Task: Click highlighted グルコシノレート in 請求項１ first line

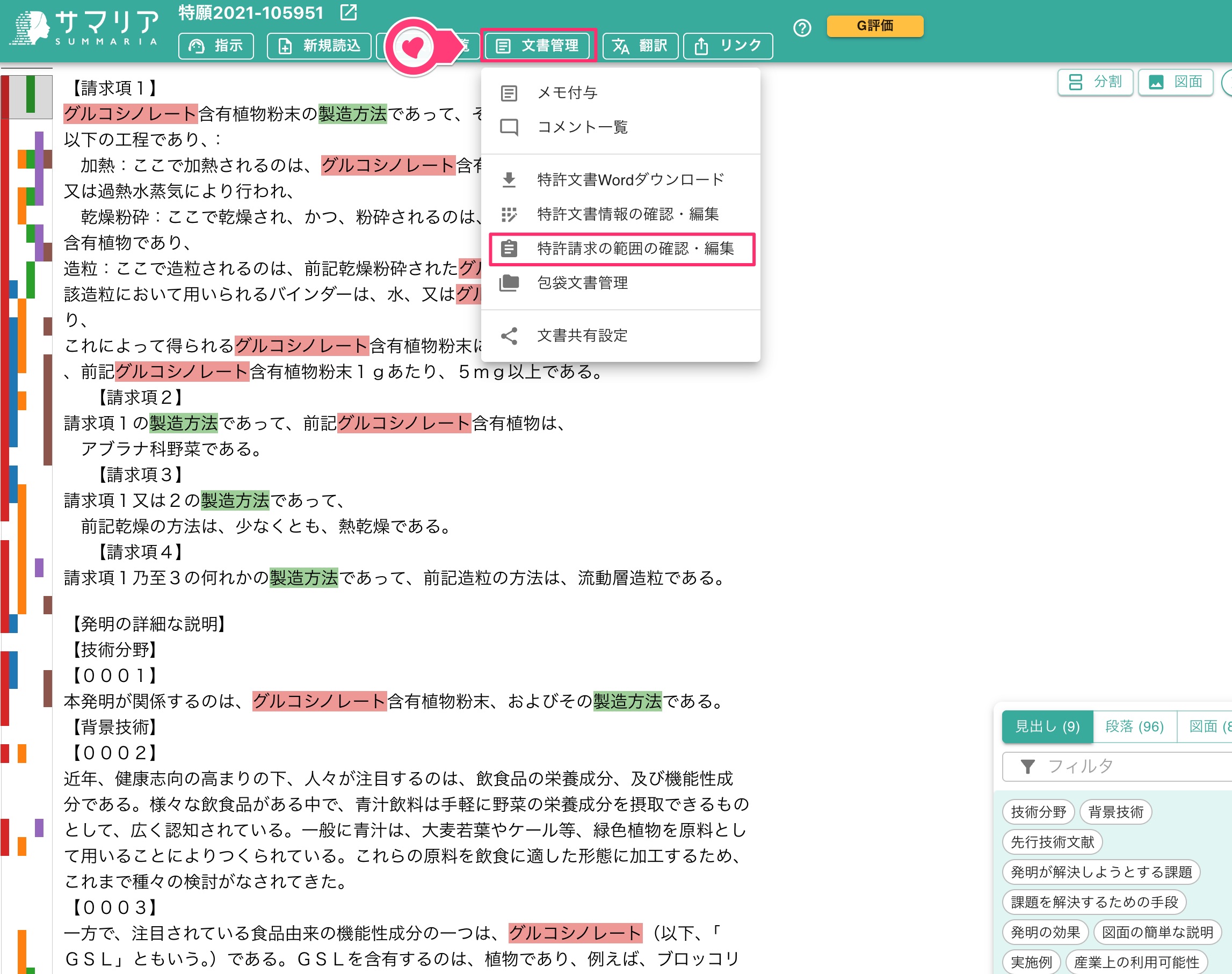Action: tap(131, 114)
